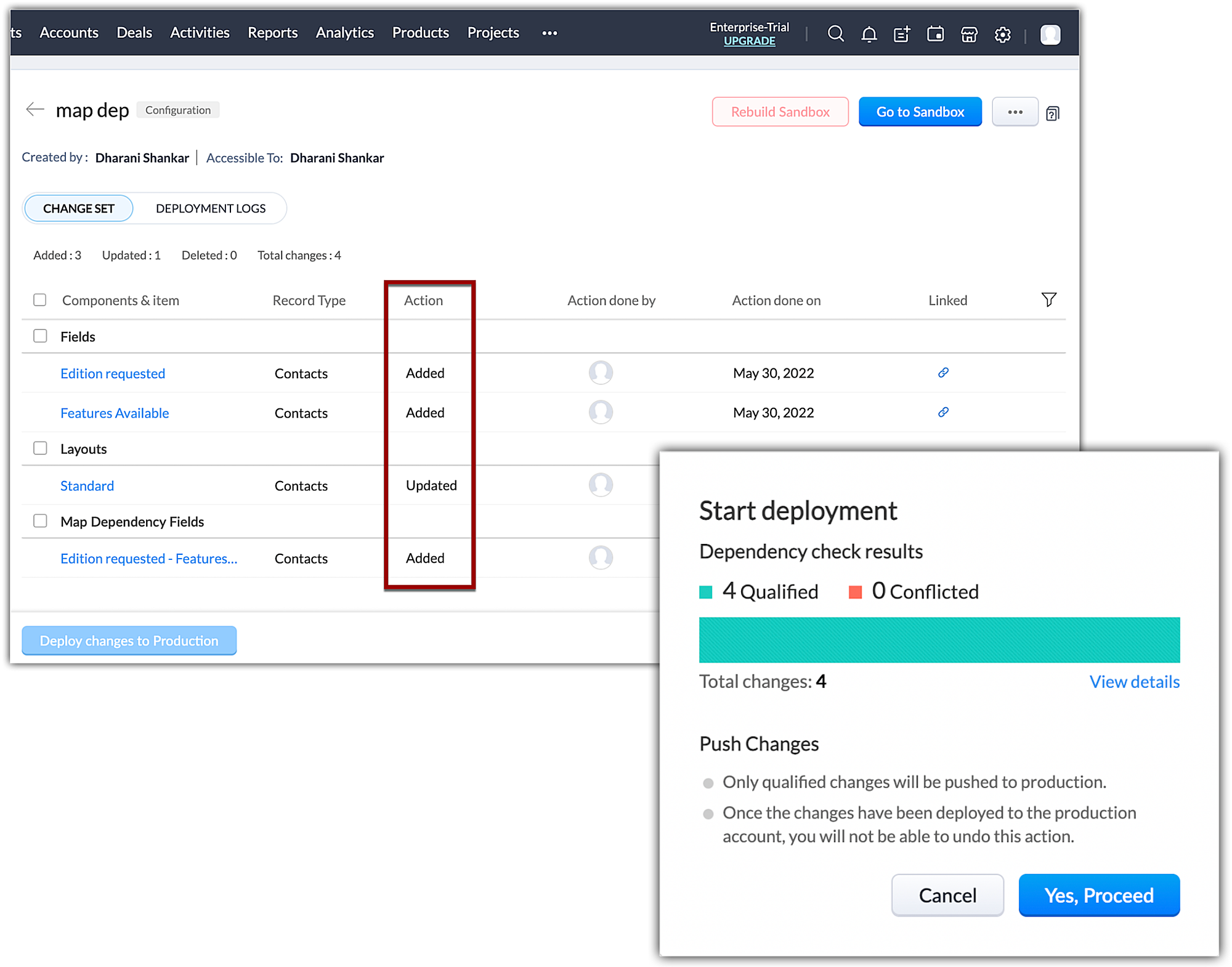Open the notifications bell
Image resolution: width=1232 pixels, height=967 pixels.
tap(869, 34)
